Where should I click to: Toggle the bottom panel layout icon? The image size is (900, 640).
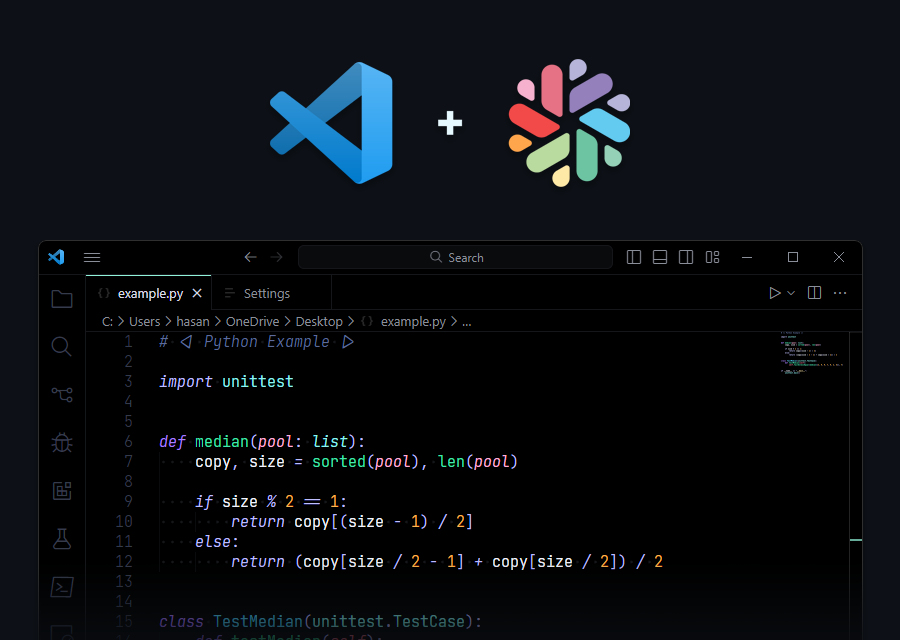click(x=660, y=257)
